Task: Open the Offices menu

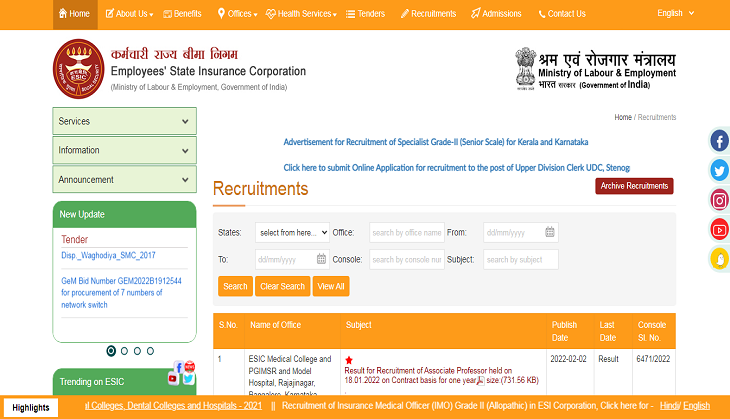Action: pyautogui.click(x=237, y=14)
